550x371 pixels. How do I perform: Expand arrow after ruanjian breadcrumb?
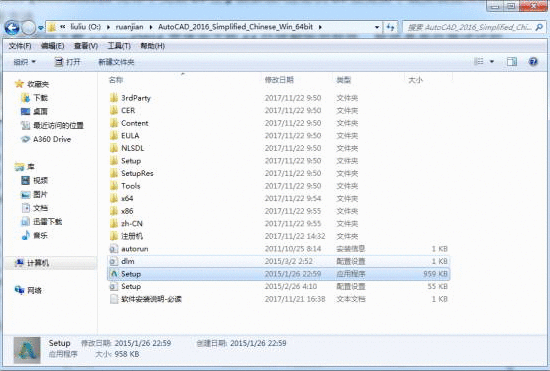(151, 27)
